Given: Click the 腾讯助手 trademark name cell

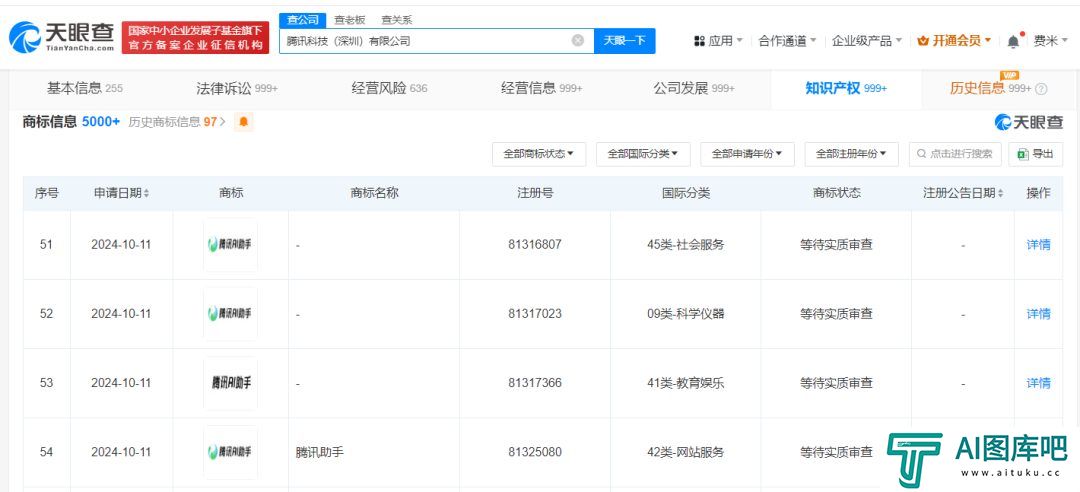Looking at the screenshot, I should click(320, 453).
